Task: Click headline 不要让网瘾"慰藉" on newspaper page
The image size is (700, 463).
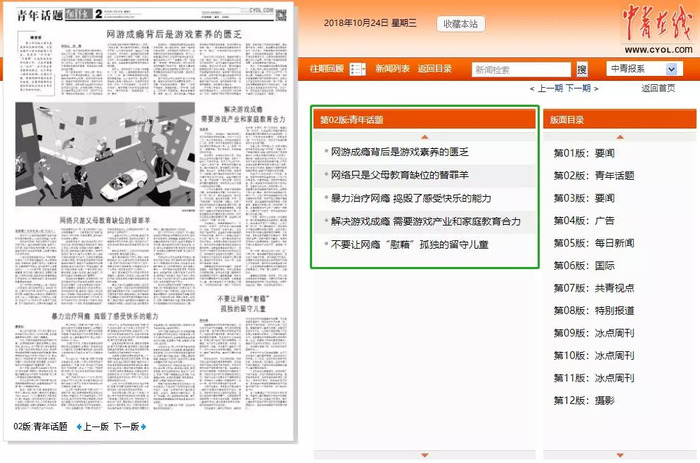Action: [243, 299]
